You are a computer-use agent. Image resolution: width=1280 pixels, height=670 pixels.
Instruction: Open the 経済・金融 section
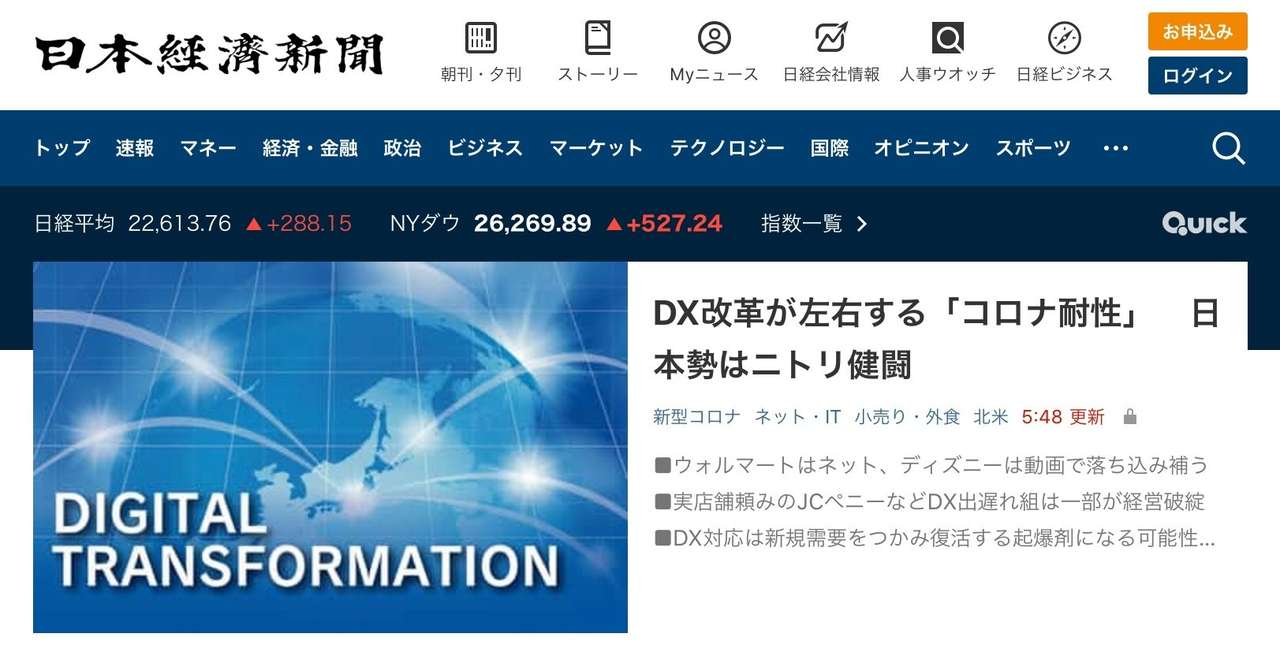(x=310, y=148)
